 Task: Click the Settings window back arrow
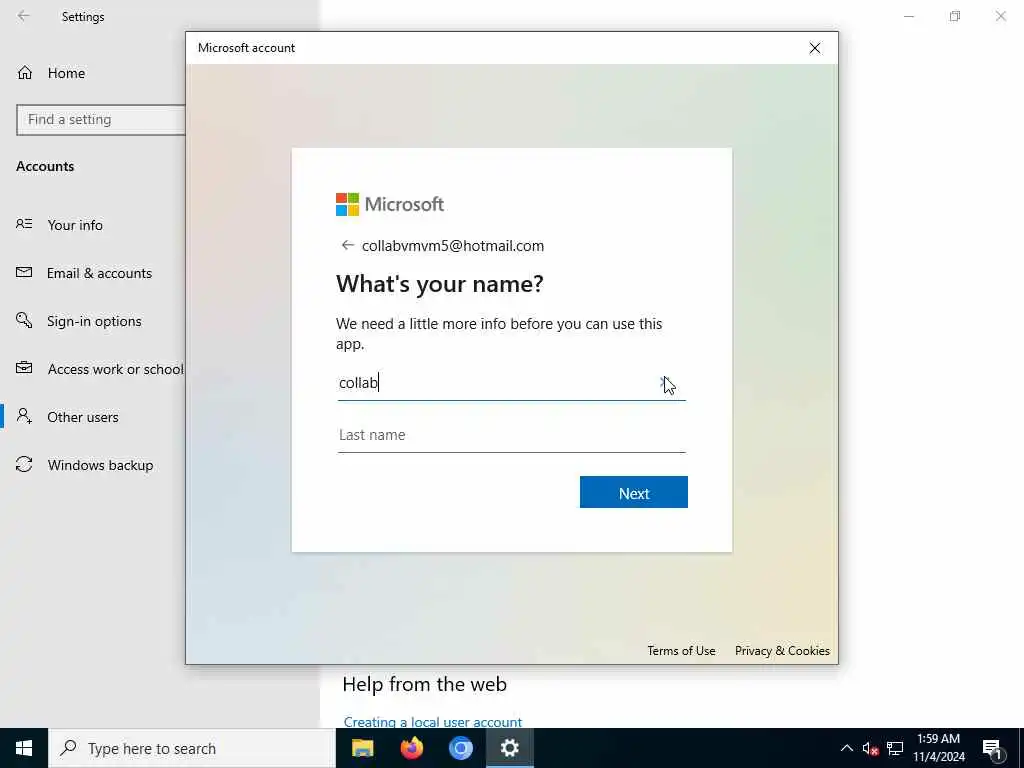point(24,16)
